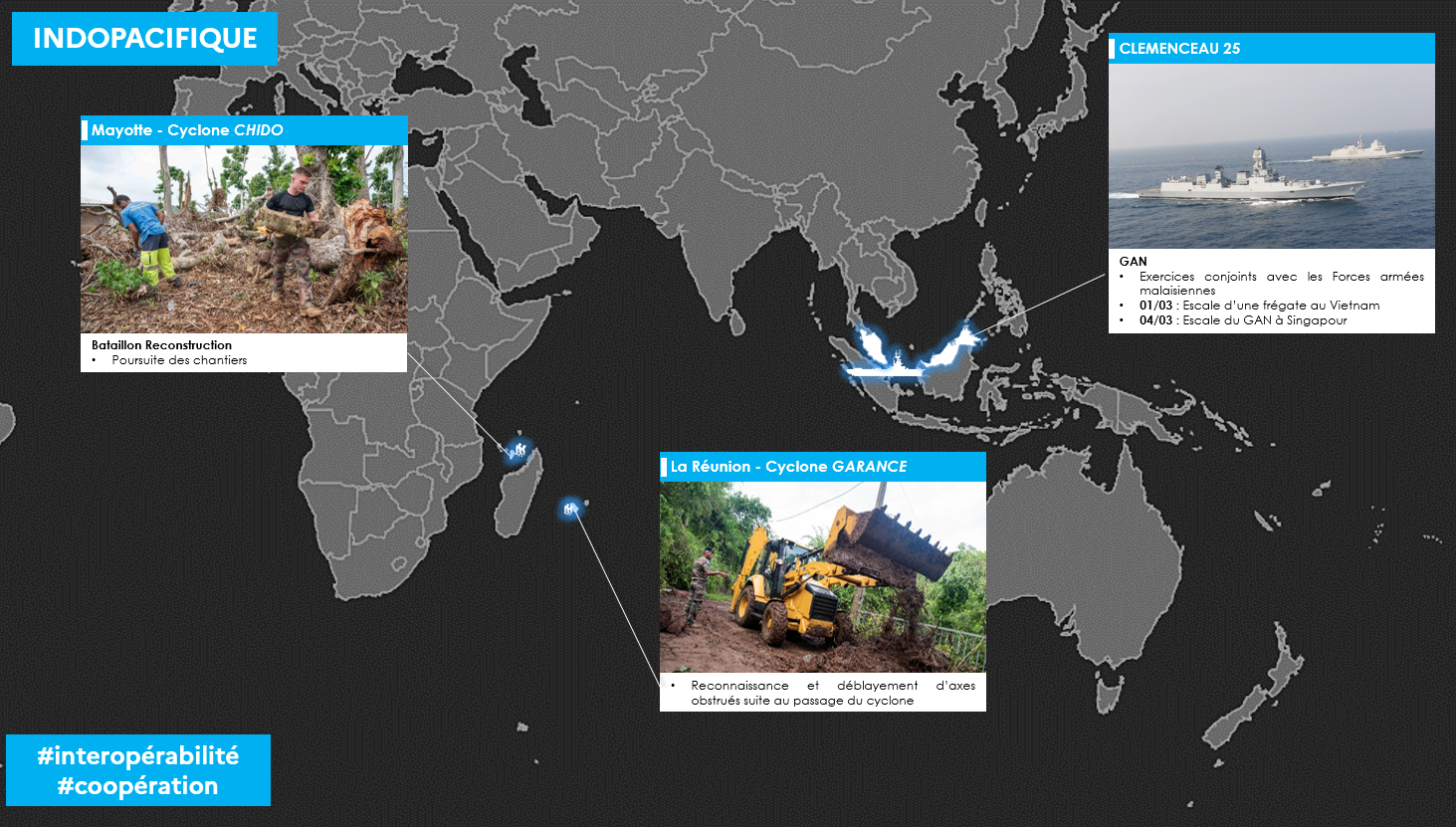This screenshot has height=827, width=1456.
Task: Click the warships photo thumbnail
Action: coord(1272,156)
